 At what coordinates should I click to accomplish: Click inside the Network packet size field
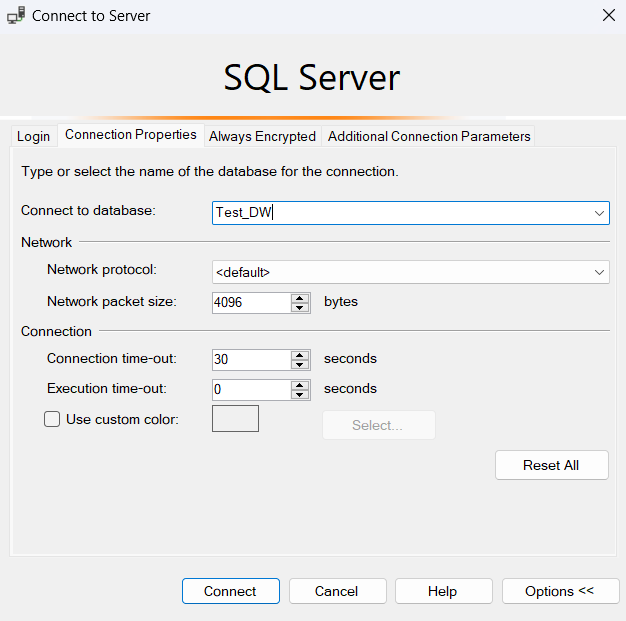click(x=250, y=302)
